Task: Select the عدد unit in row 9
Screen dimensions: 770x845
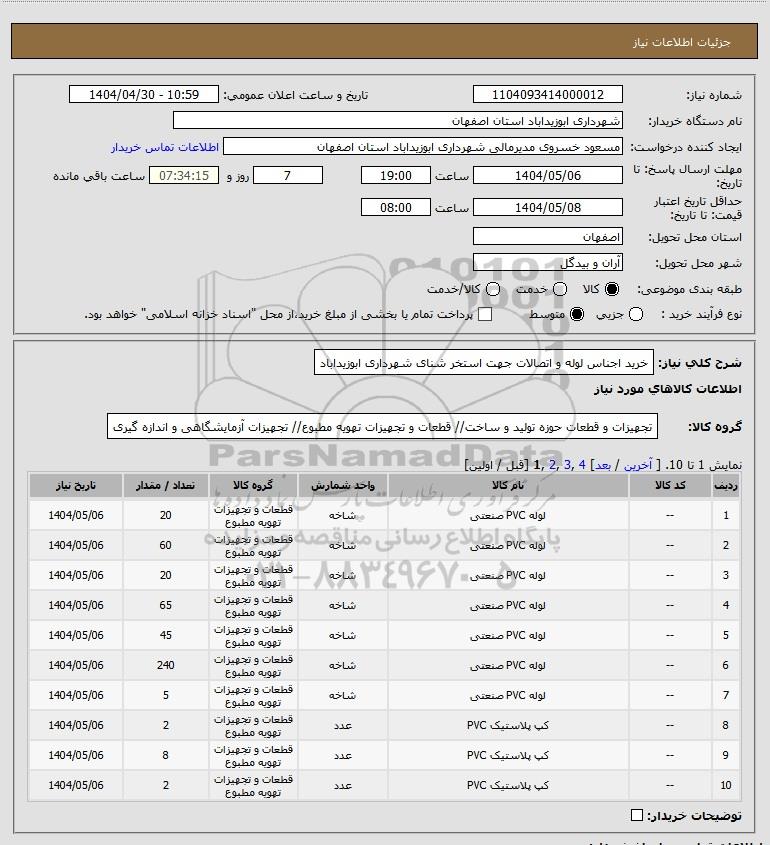Action: coord(343,756)
